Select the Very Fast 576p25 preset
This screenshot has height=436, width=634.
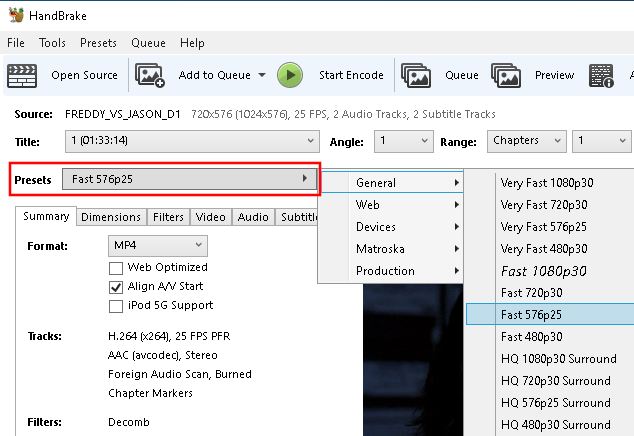click(x=550, y=227)
